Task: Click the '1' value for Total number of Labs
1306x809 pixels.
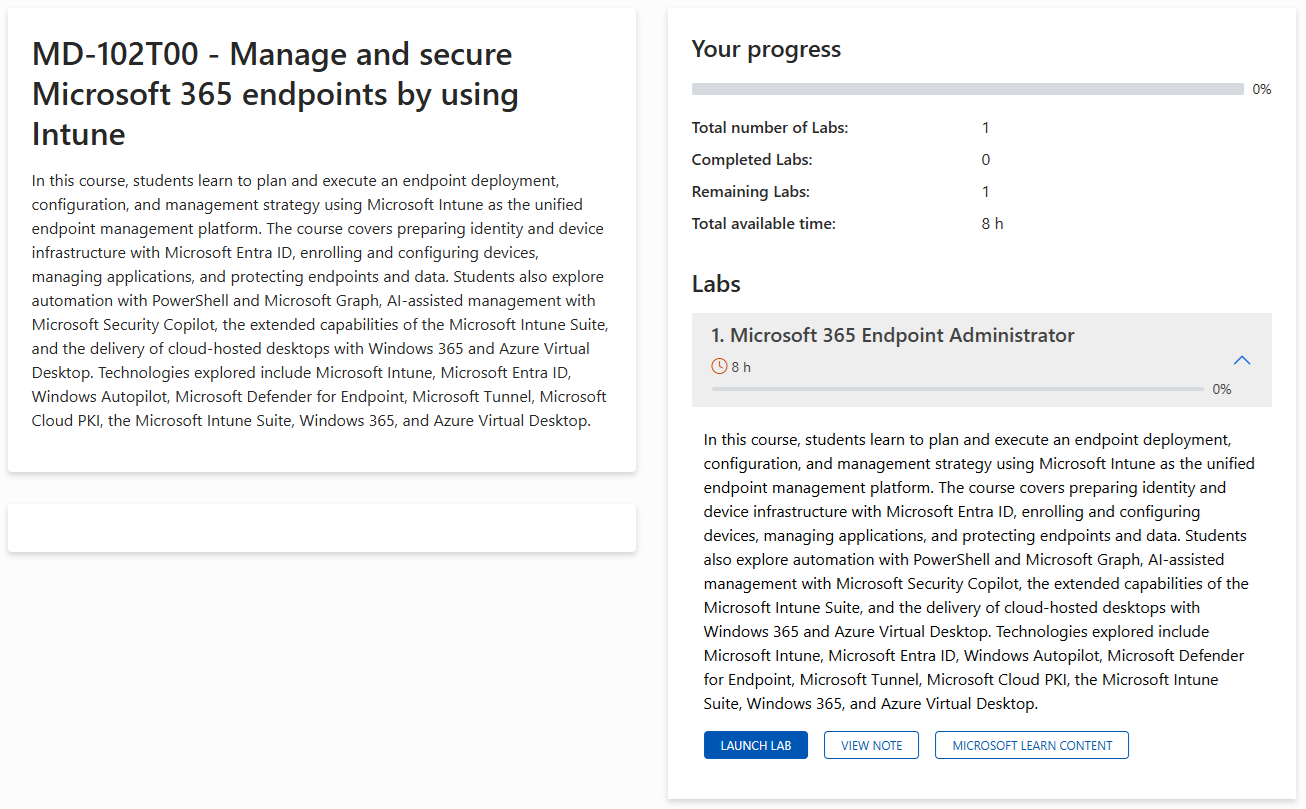Action: pos(986,128)
